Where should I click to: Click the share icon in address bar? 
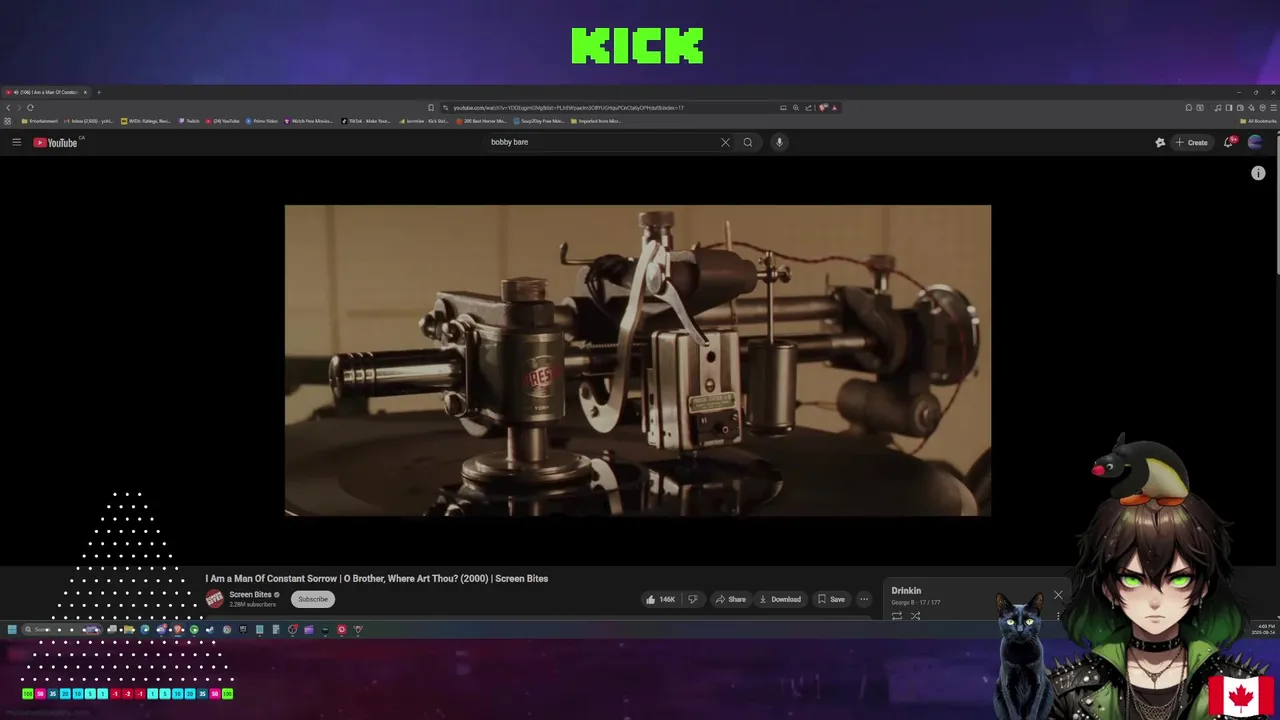(x=808, y=107)
